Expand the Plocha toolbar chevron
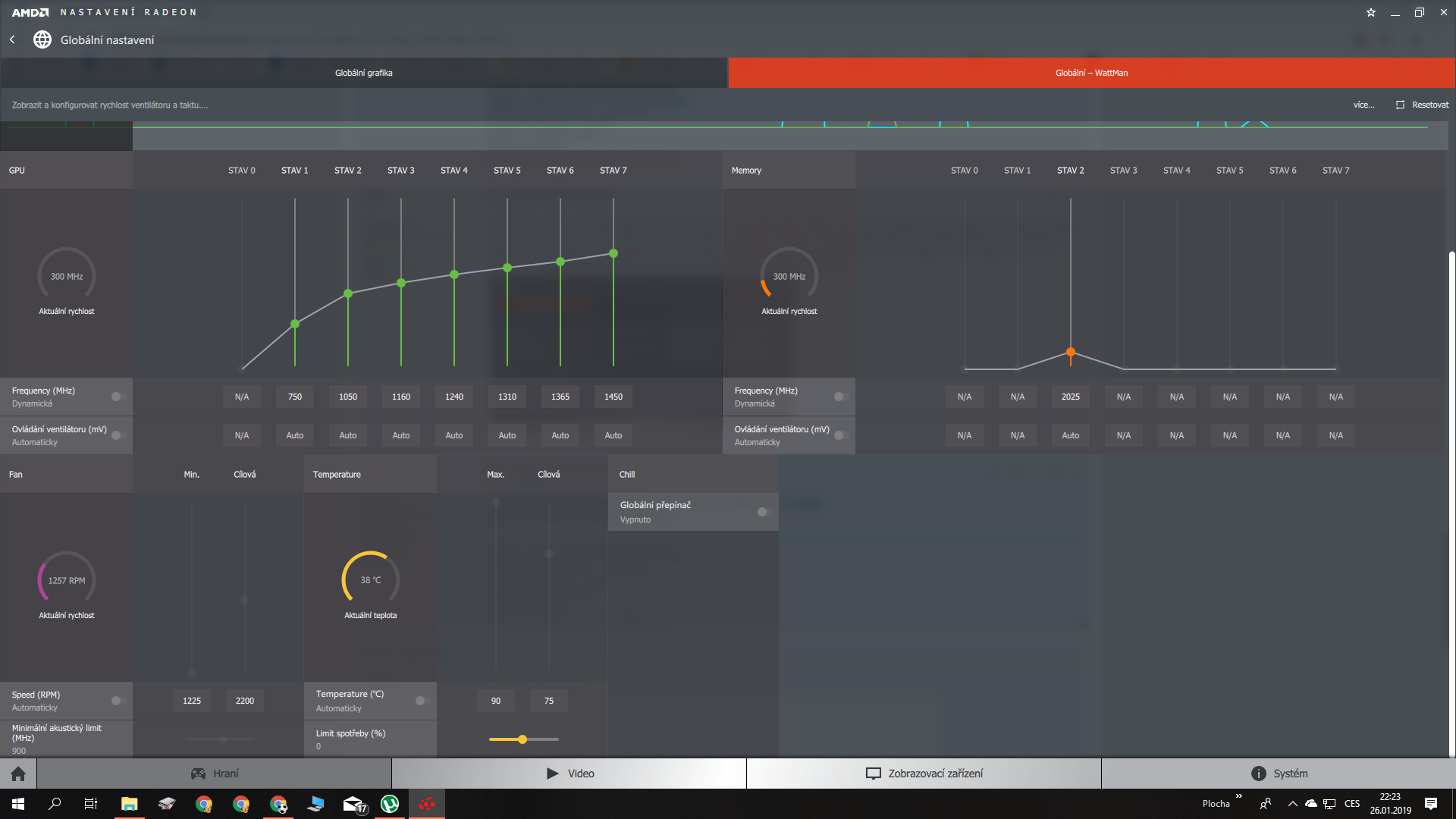Image resolution: width=1456 pixels, height=819 pixels. 1238,796
